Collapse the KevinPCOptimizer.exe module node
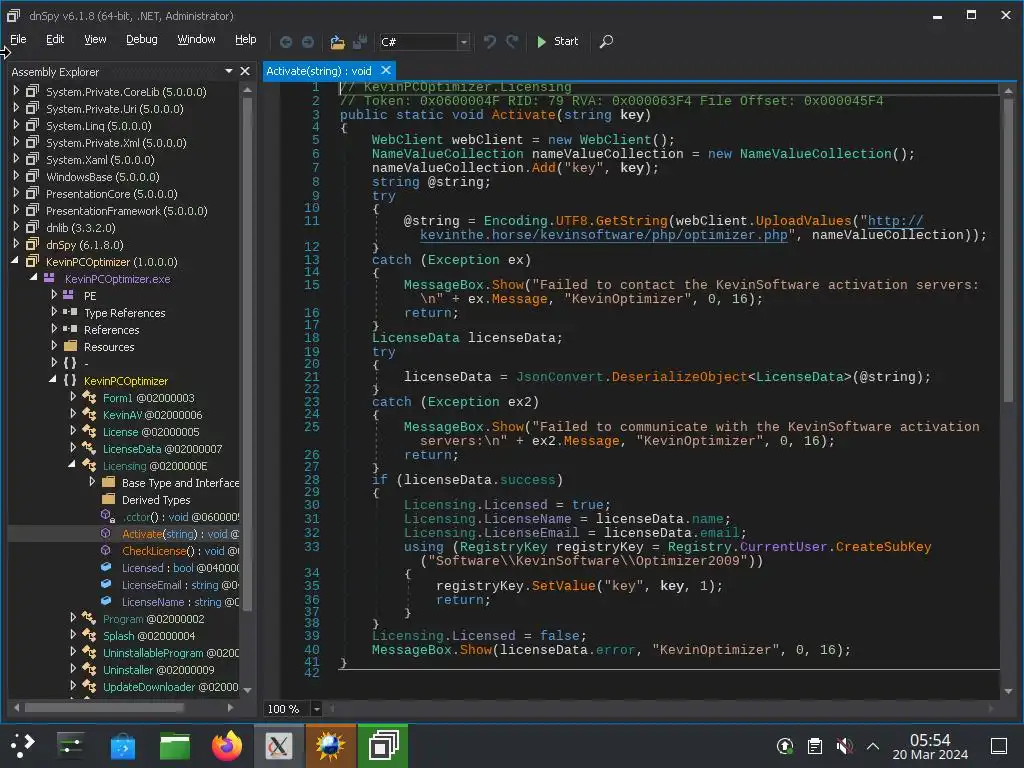The image size is (1024, 768). pyautogui.click(x=33, y=278)
